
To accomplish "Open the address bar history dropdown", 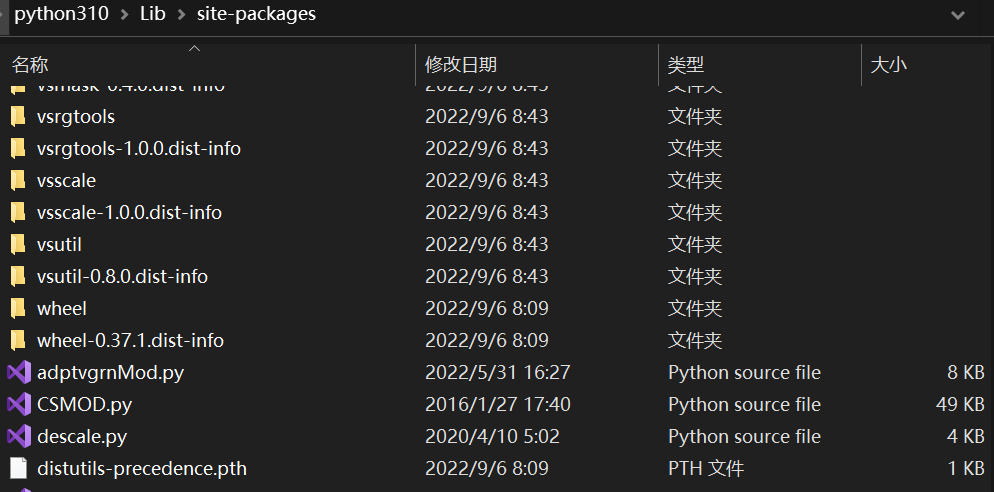I will [x=958, y=15].
